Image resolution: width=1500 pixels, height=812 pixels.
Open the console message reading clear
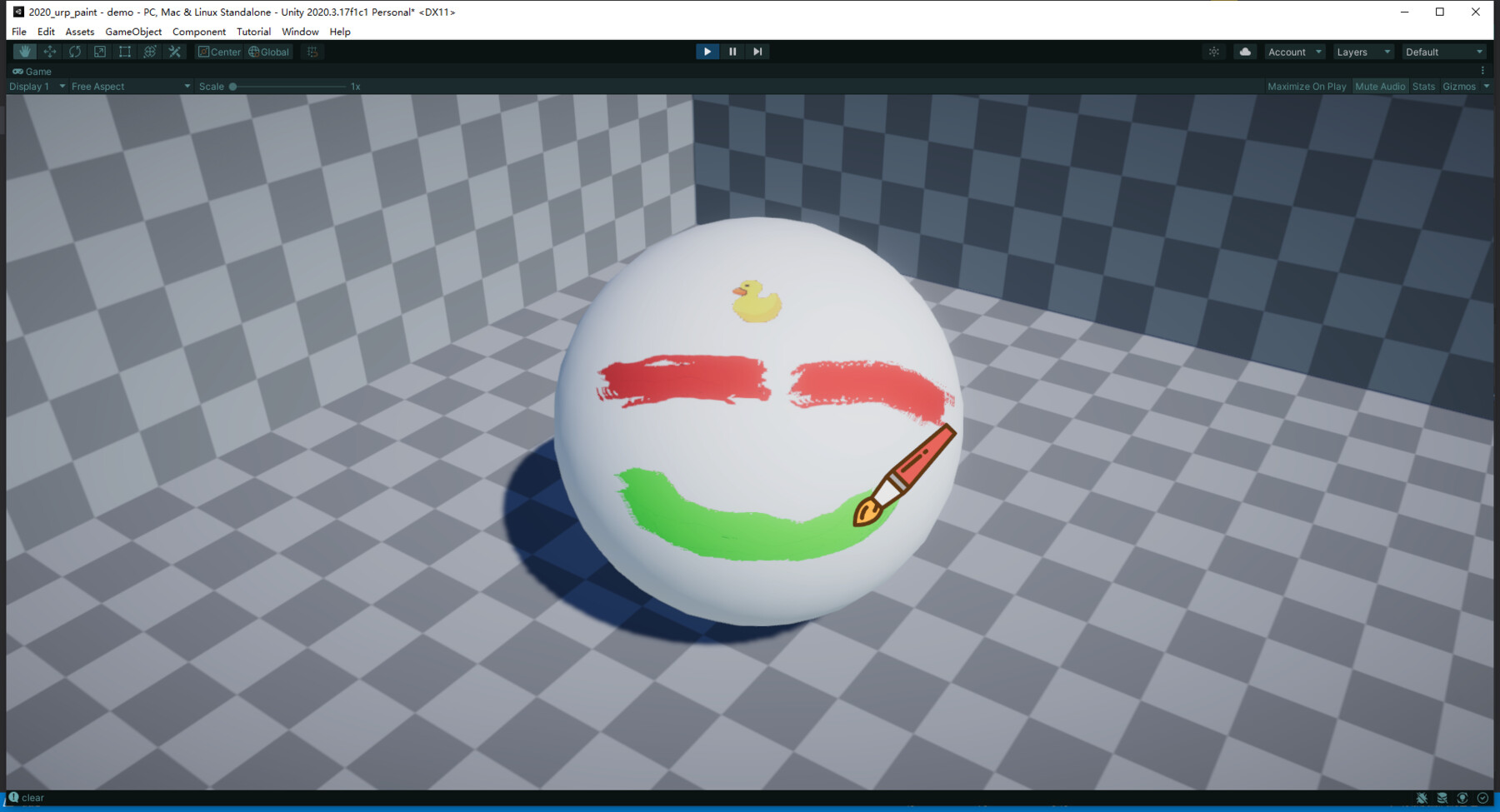click(32, 797)
